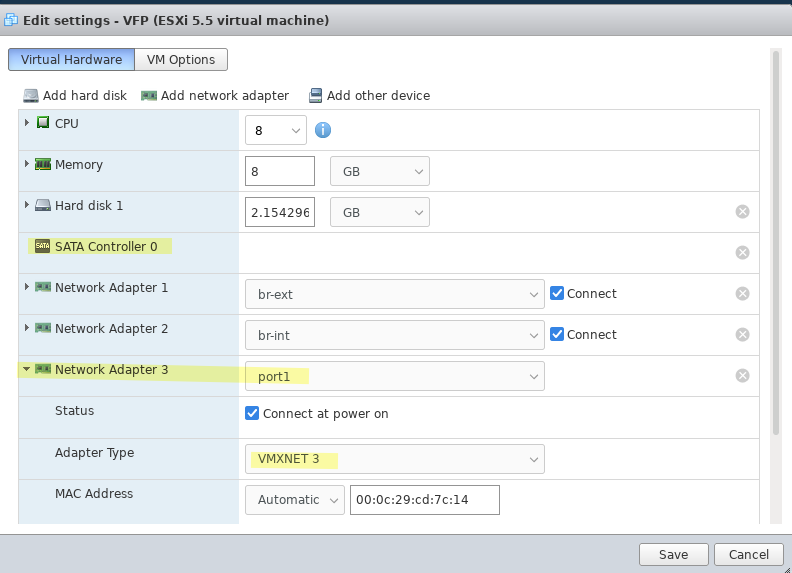792x573 pixels.
Task: Click the Add network adapter icon
Action: click(148, 96)
